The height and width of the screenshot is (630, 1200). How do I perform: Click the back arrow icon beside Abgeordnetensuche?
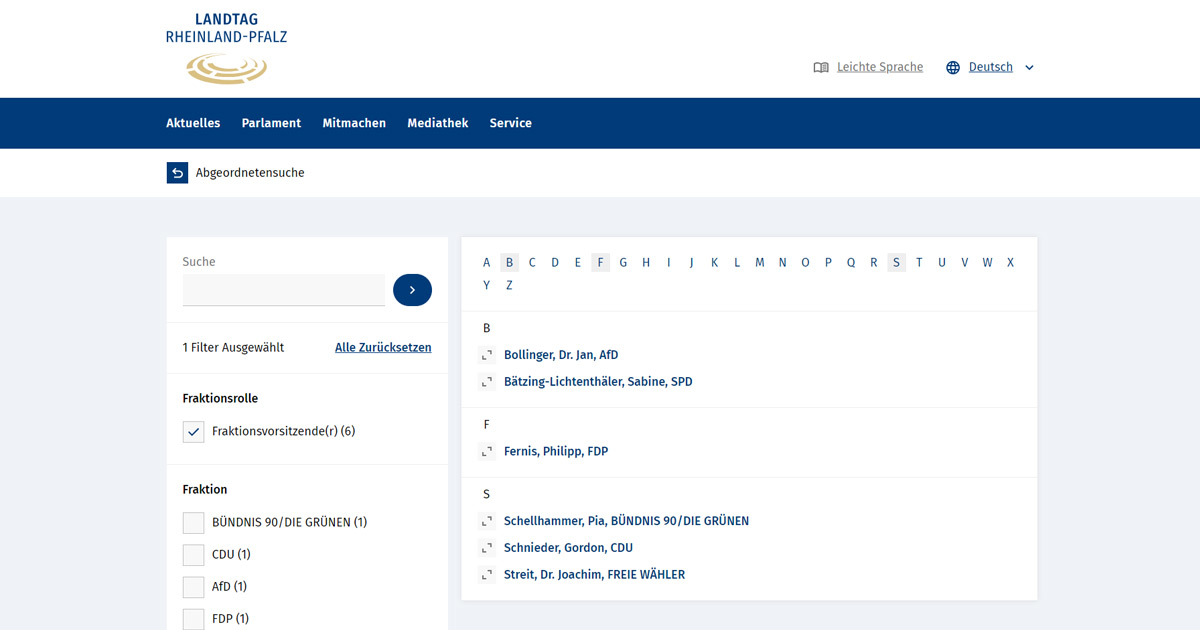(177, 173)
